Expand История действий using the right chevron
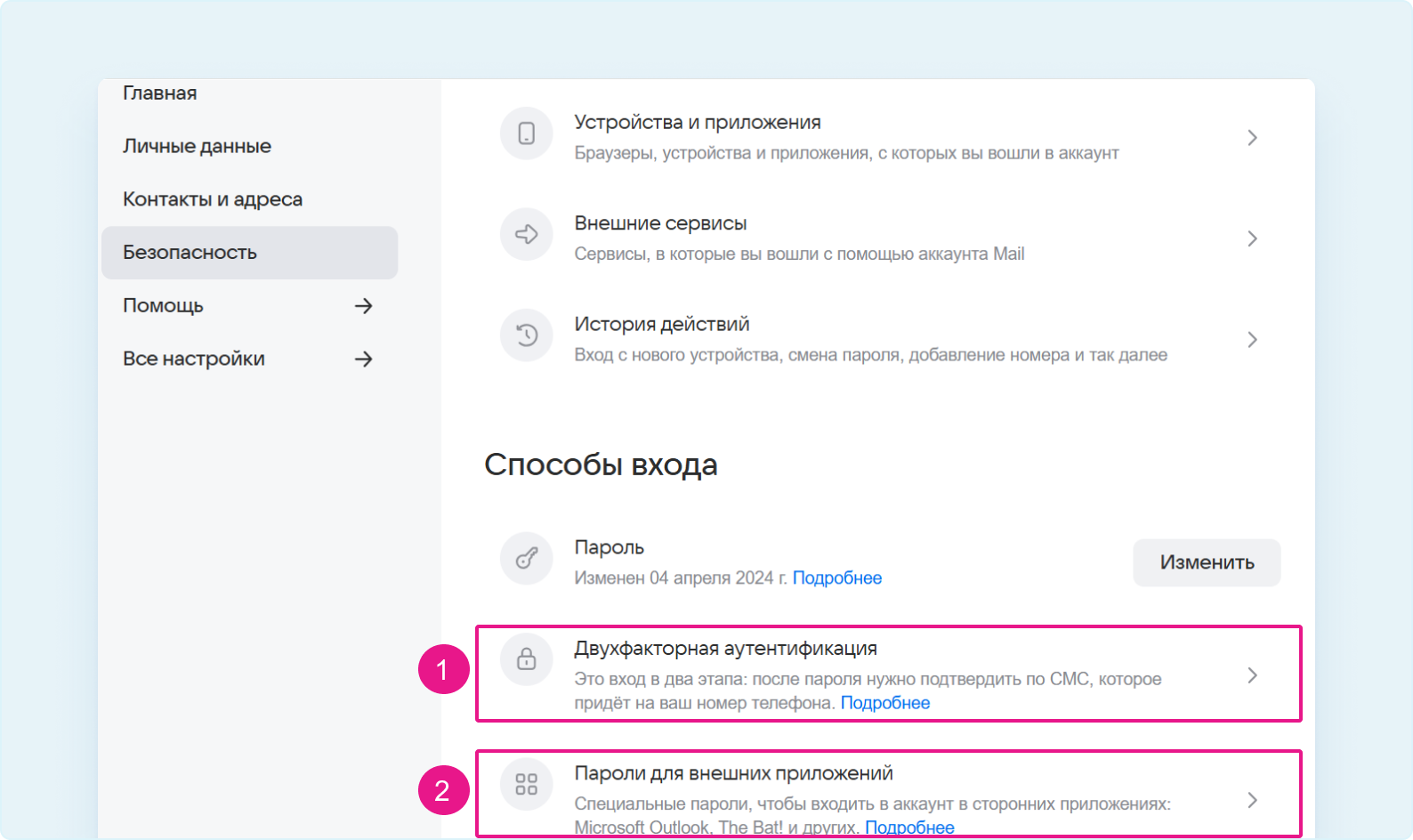The height and width of the screenshot is (840, 1413). pyautogui.click(x=1252, y=340)
